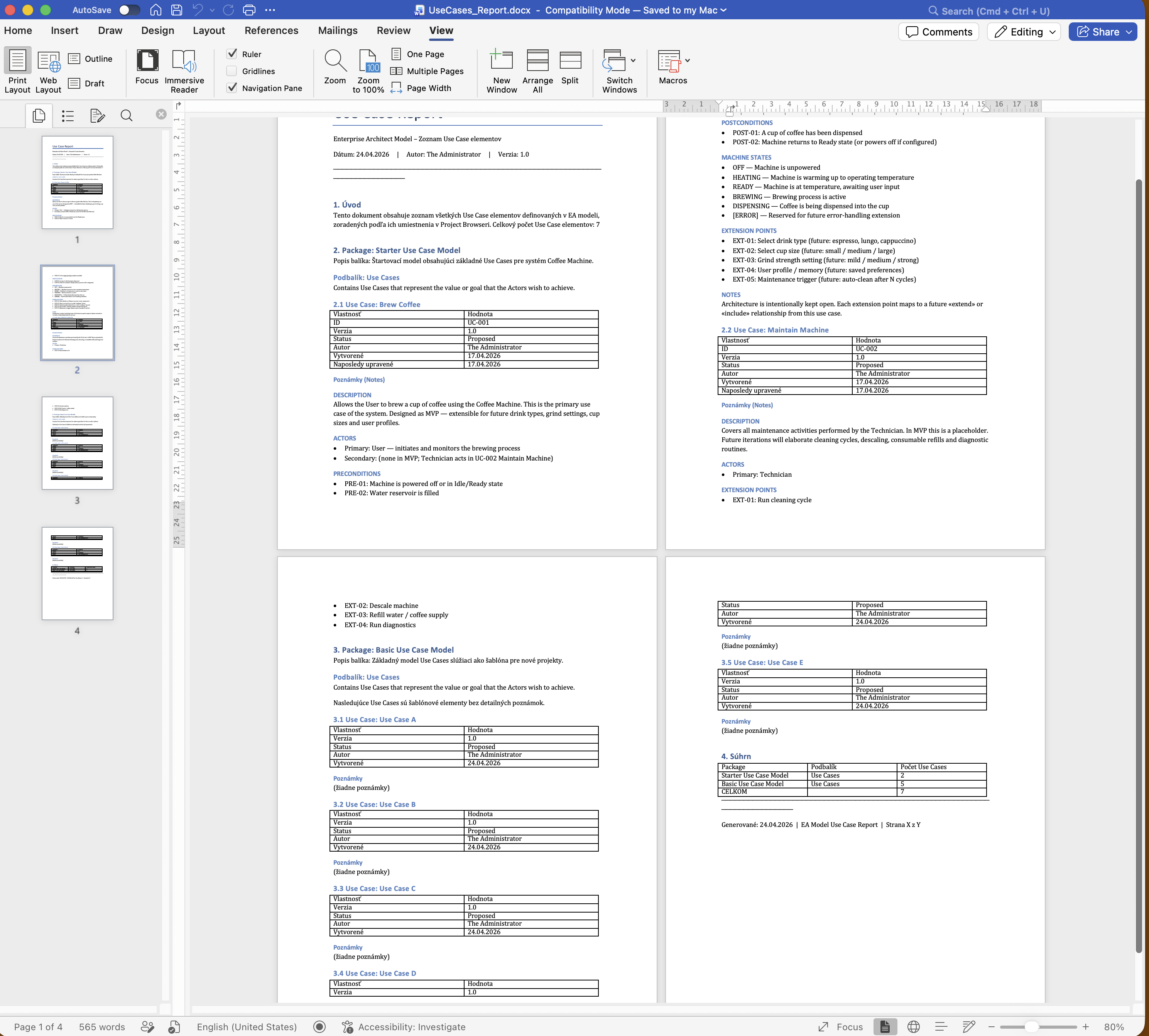This screenshot has height=1036, width=1149.
Task: Open the Review ribbon tab
Action: [394, 31]
